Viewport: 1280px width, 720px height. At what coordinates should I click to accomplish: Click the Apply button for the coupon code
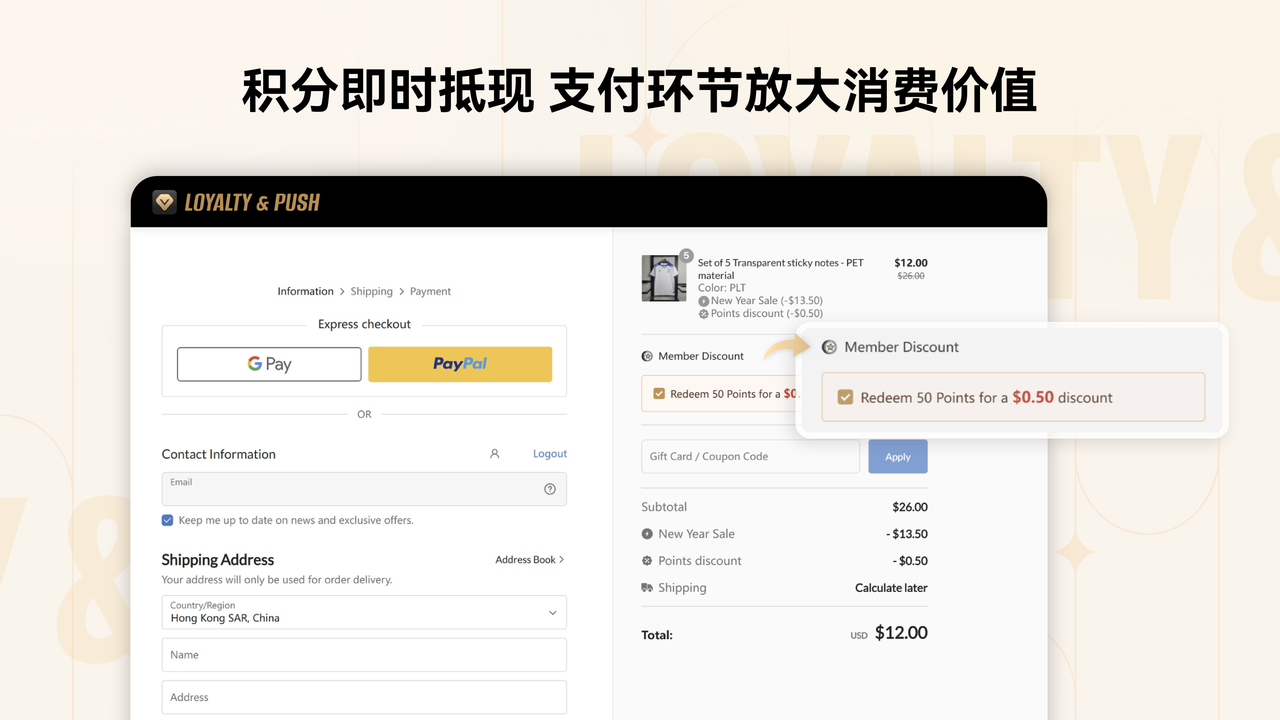point(897,456)
